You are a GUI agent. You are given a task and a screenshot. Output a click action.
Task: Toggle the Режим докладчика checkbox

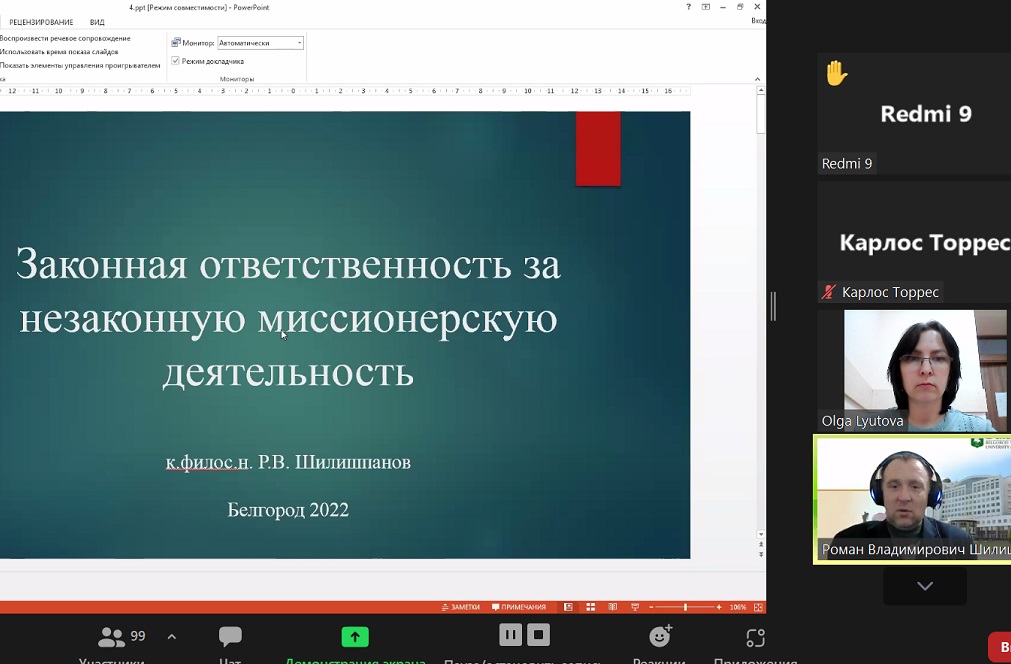[x=176, y=61]
